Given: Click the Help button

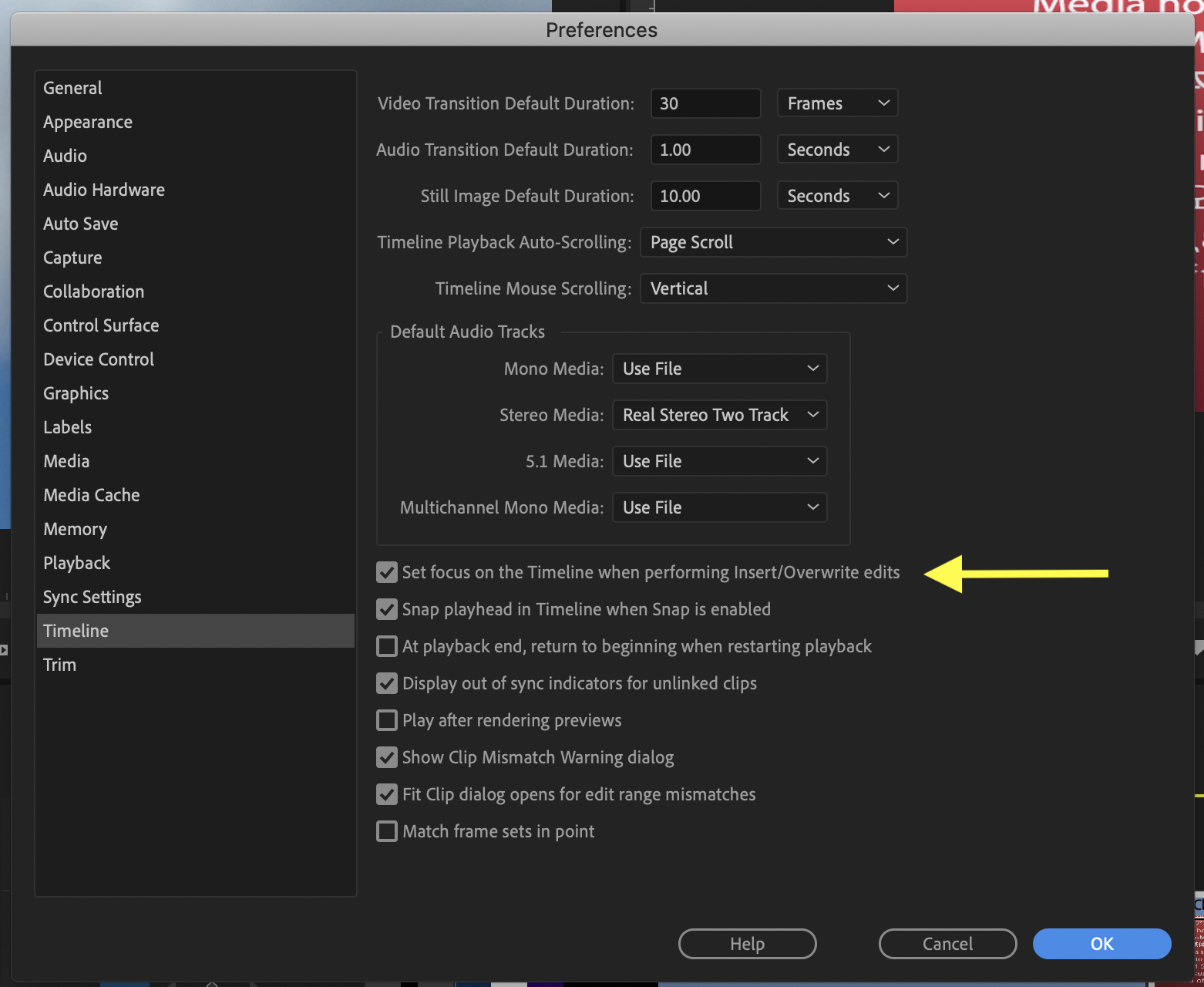Looking at the screenshot, I should [x=746, y=943].
